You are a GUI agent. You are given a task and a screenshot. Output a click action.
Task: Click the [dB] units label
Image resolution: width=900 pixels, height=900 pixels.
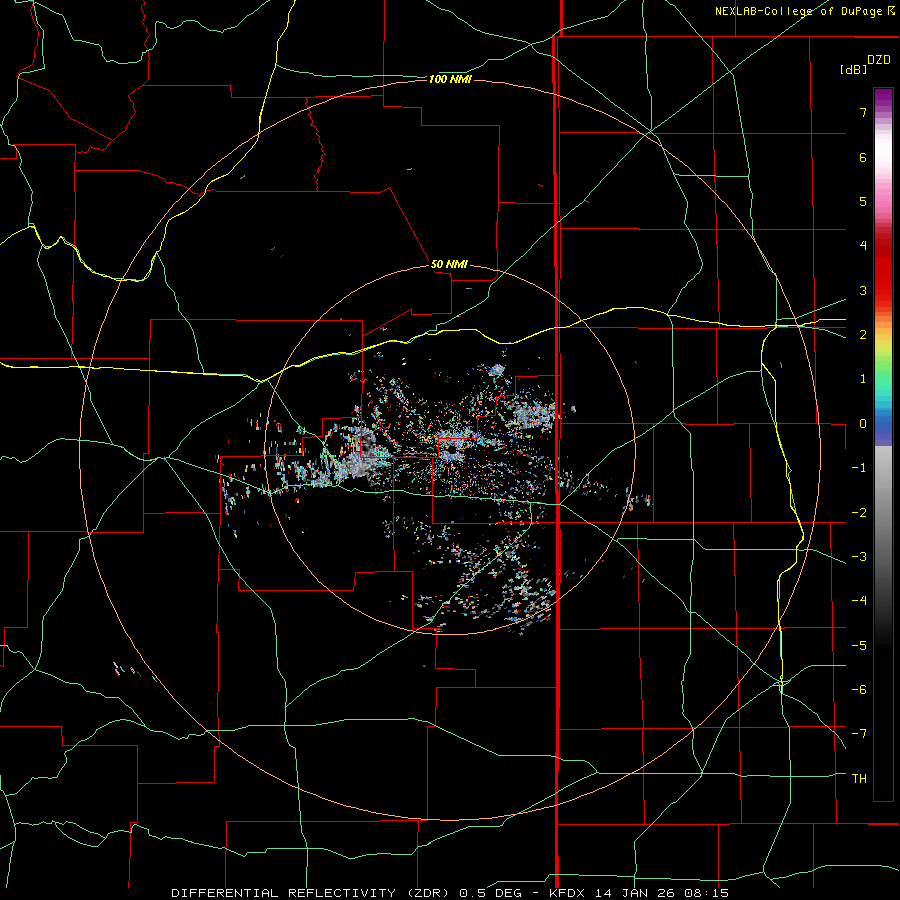(x=853, y=69)
